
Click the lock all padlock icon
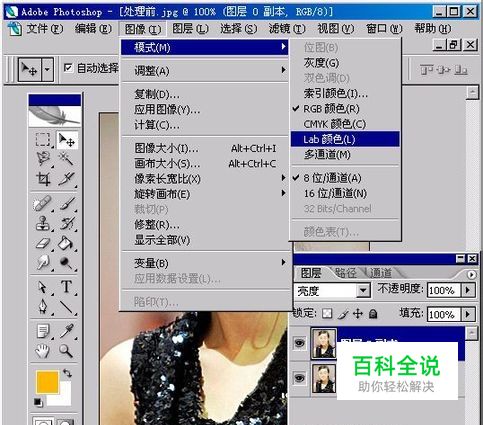coord(373,313)
